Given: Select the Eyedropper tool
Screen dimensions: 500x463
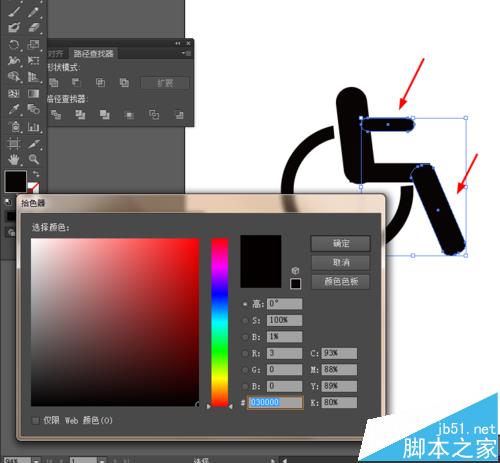Looking at the screenshot, I should (14, 109).
